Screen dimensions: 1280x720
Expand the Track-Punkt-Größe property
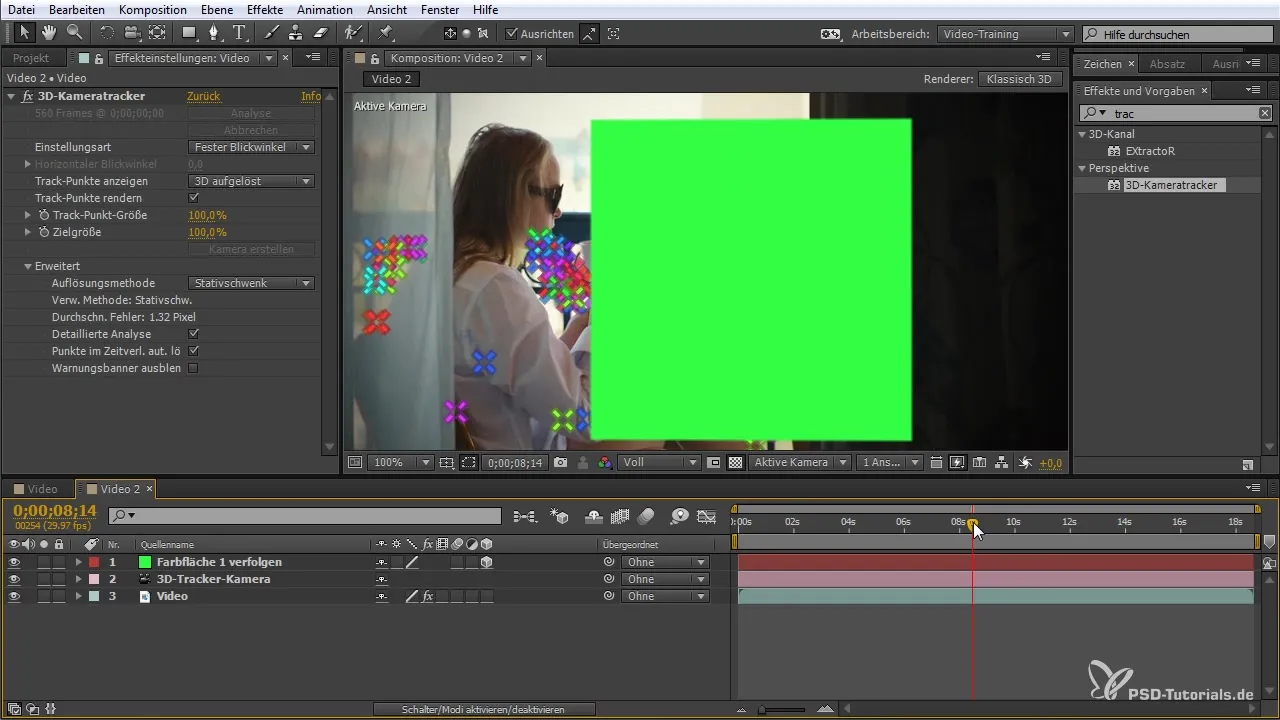coord(28,215)
